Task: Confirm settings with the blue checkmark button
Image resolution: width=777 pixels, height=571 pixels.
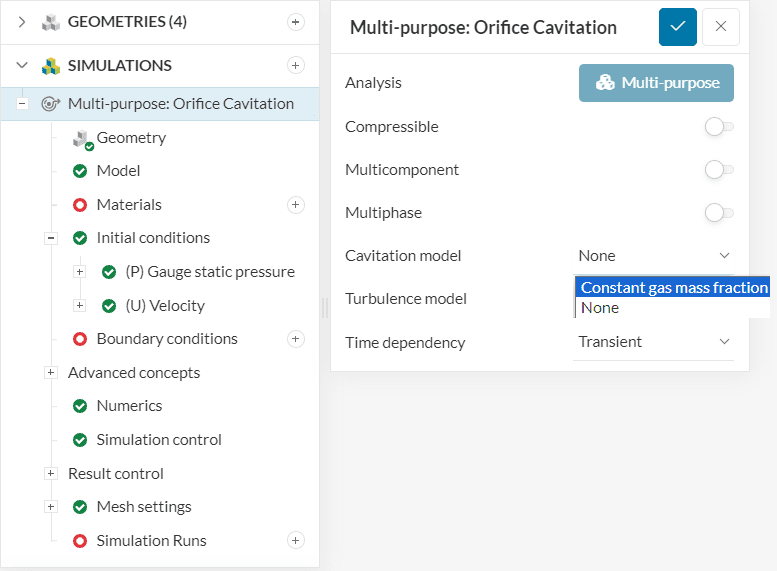Action: pyautogui.click(x=677, y=27)
